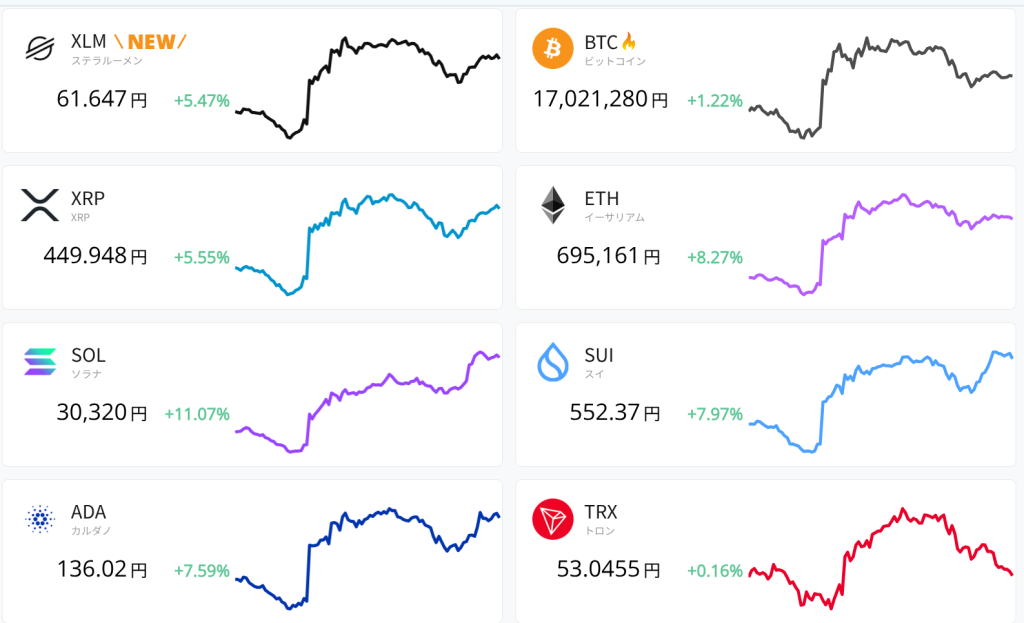The image size is (1024, 623).
Task: Click the Cardano ADA logo icon
Action: [40, 518]
